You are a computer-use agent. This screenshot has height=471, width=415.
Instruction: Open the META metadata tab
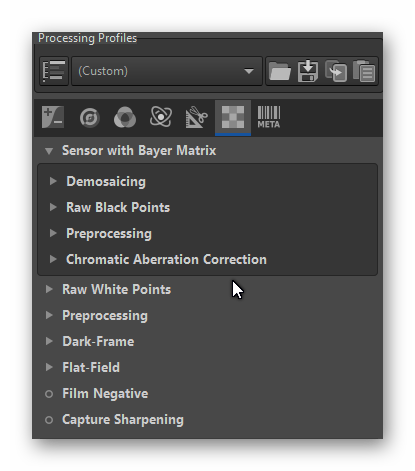tap(269, 117)
